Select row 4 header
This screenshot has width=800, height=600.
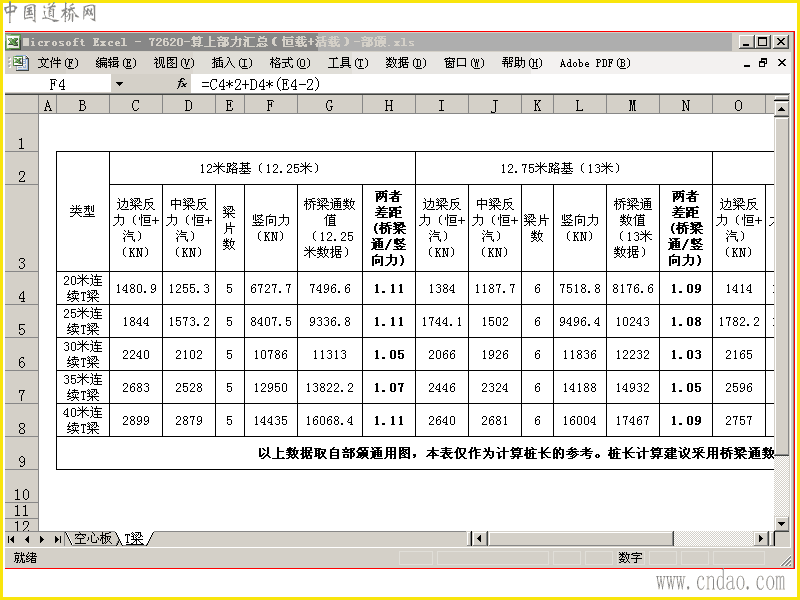tap(21, 289)
